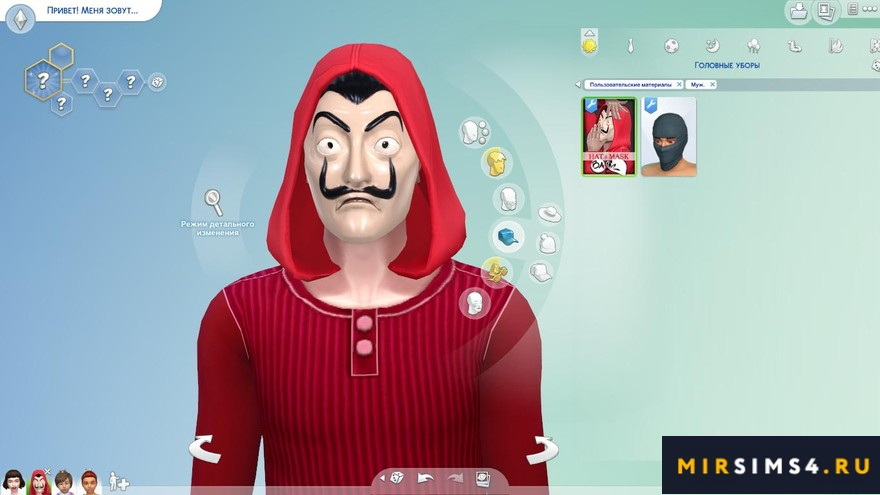The height and width of the screenshot is (495, 880).
Task: Select the skin details head icon
Action: point(474,133)
